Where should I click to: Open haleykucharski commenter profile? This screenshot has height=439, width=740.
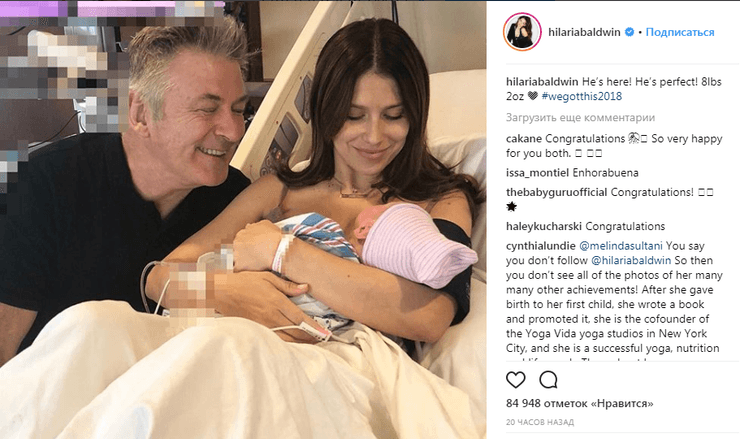pyautogui.click(x=544, y=227)
